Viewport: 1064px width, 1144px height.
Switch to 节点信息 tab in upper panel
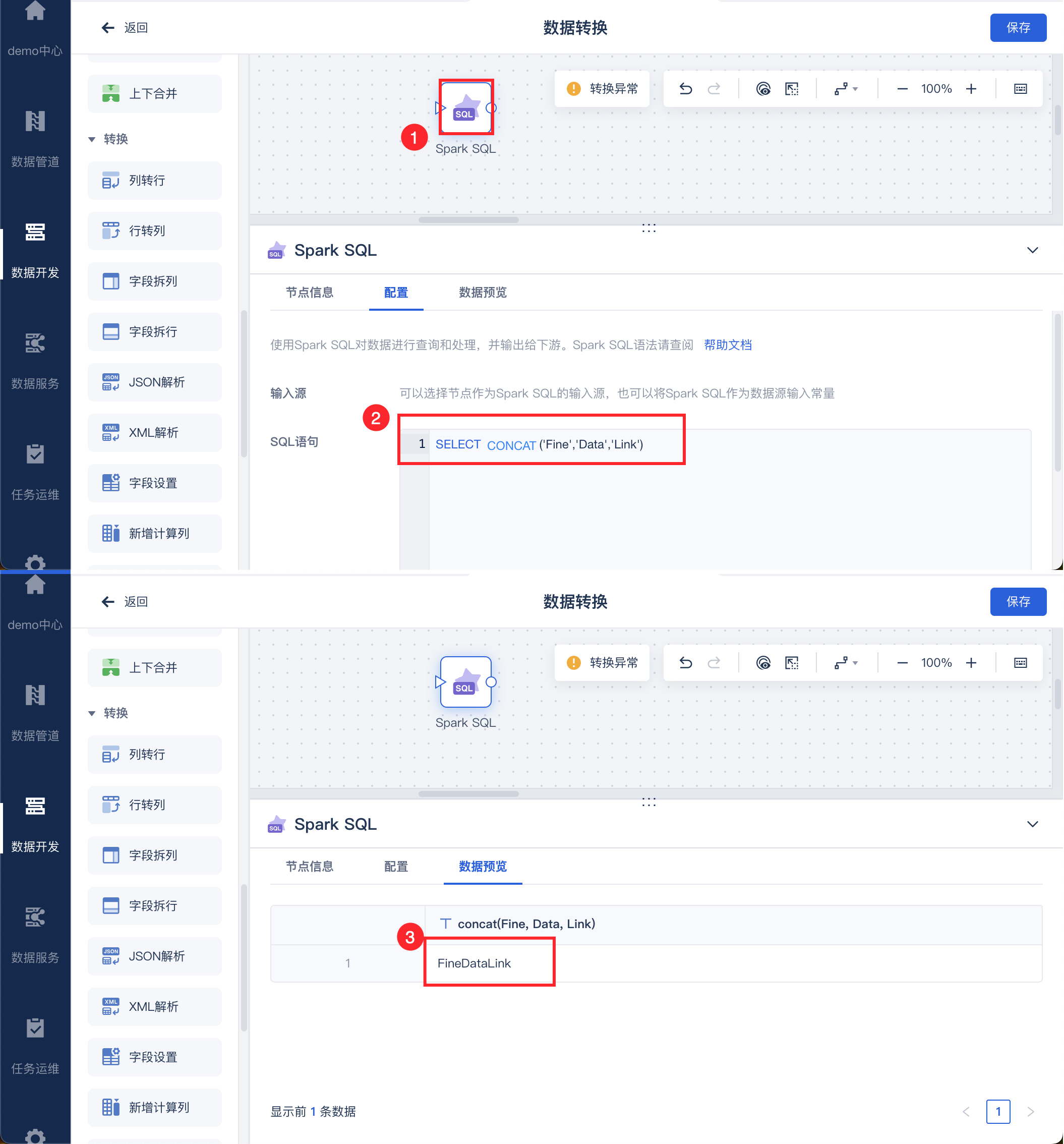tap(310, 293)
